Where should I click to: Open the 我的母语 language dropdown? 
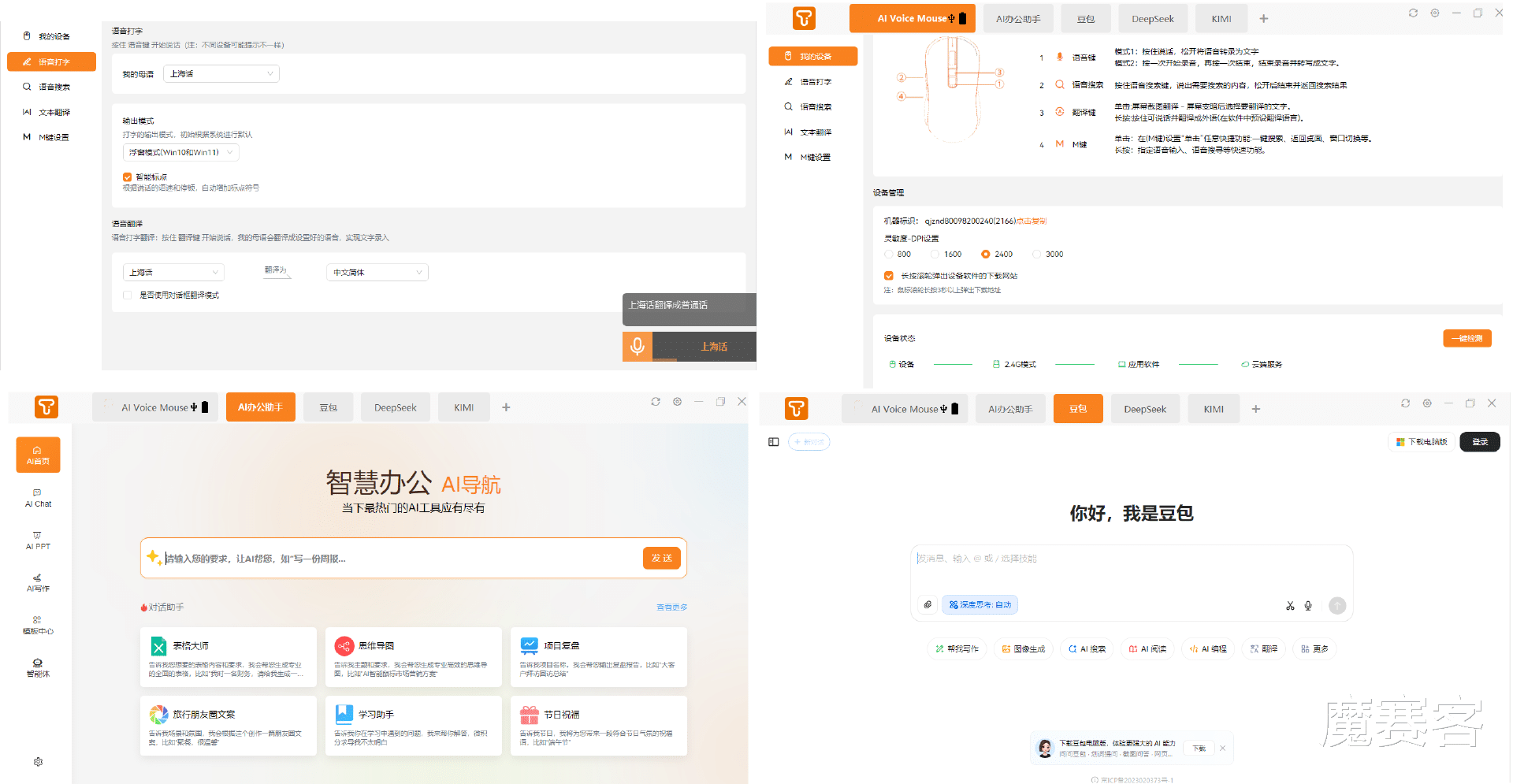coord(221,74)
